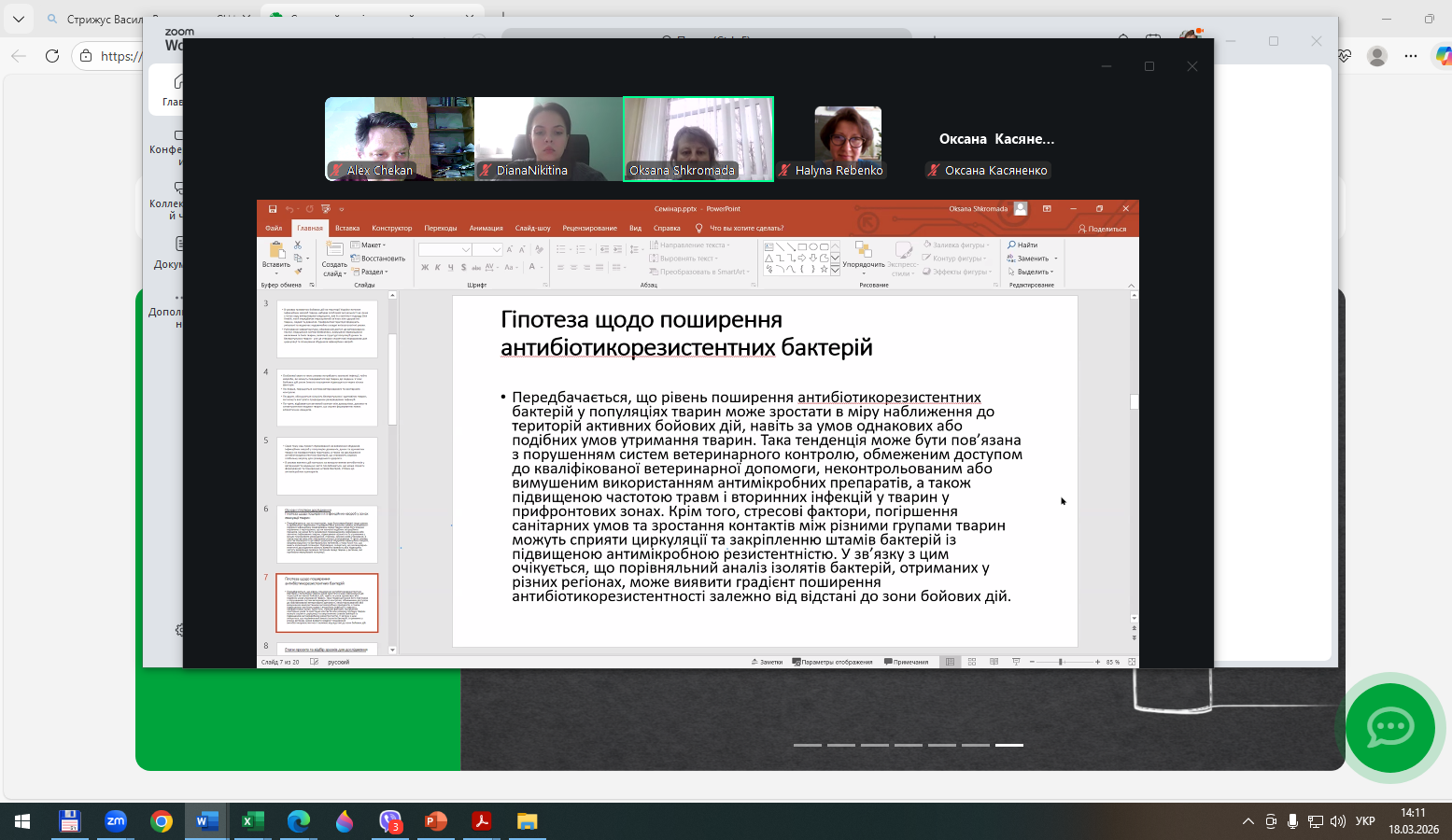Switch to slide sorter view
Image resolution: width=1452 pixels, height=840 pixels.
tap(972, 662)
